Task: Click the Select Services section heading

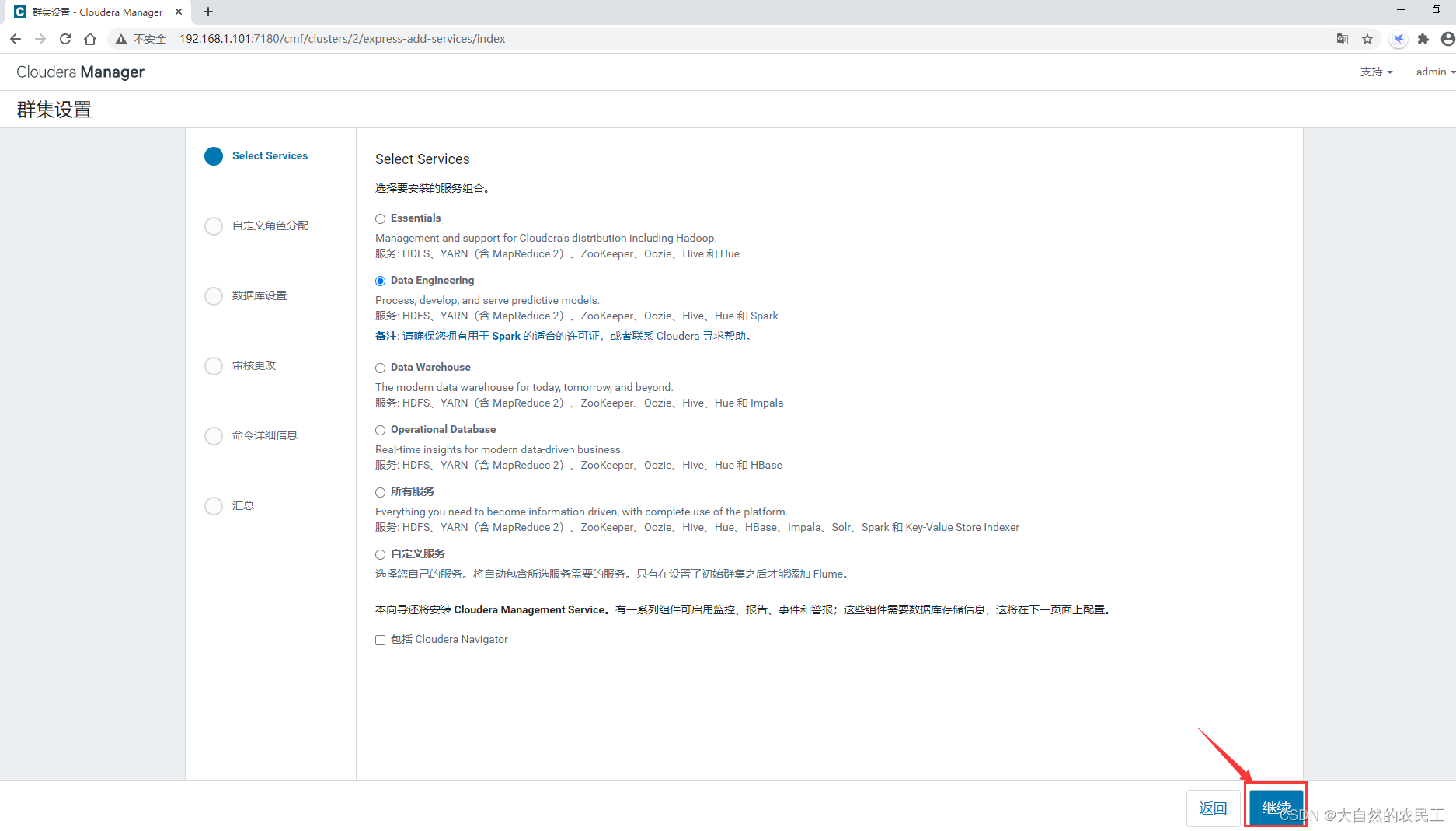Action: coord(422,159)
